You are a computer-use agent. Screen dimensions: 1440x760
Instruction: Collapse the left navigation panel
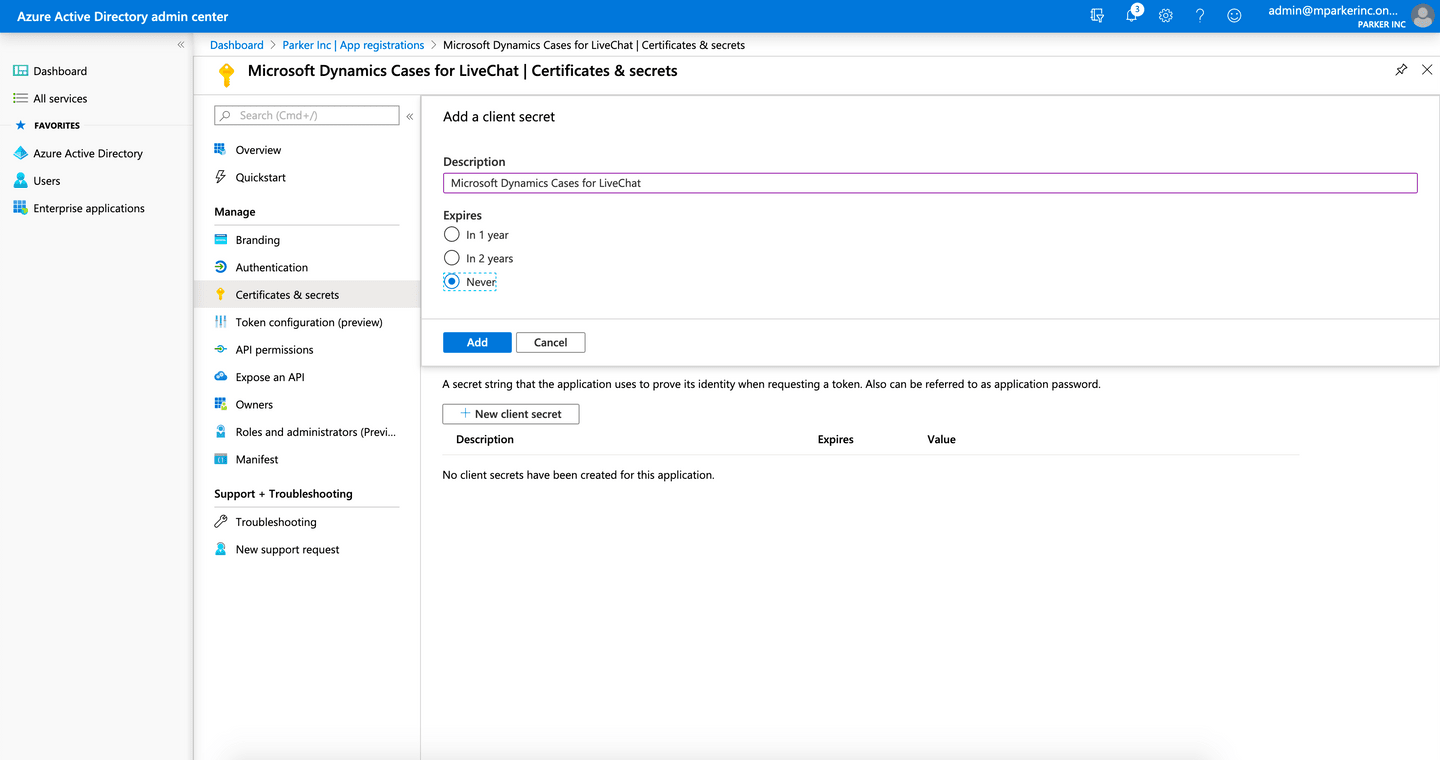point(181,44)
